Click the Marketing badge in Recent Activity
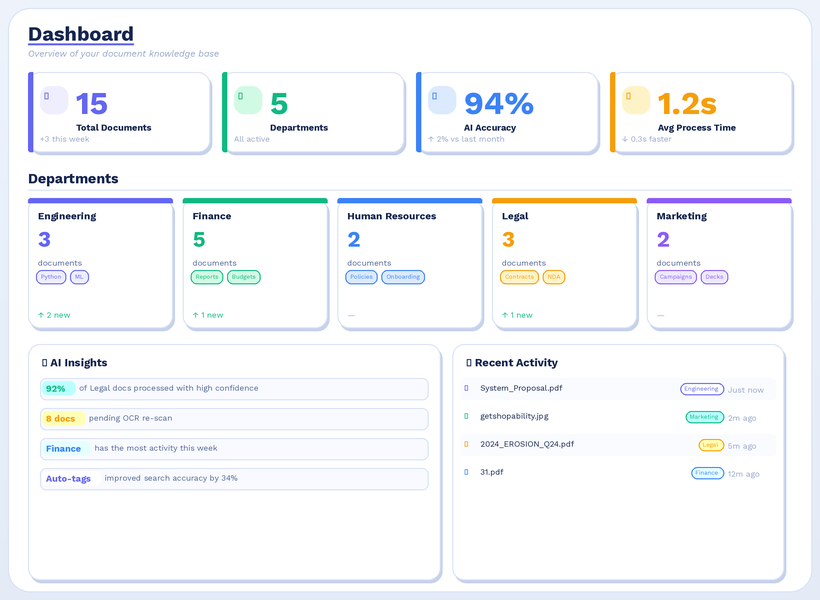 [704, 417]
